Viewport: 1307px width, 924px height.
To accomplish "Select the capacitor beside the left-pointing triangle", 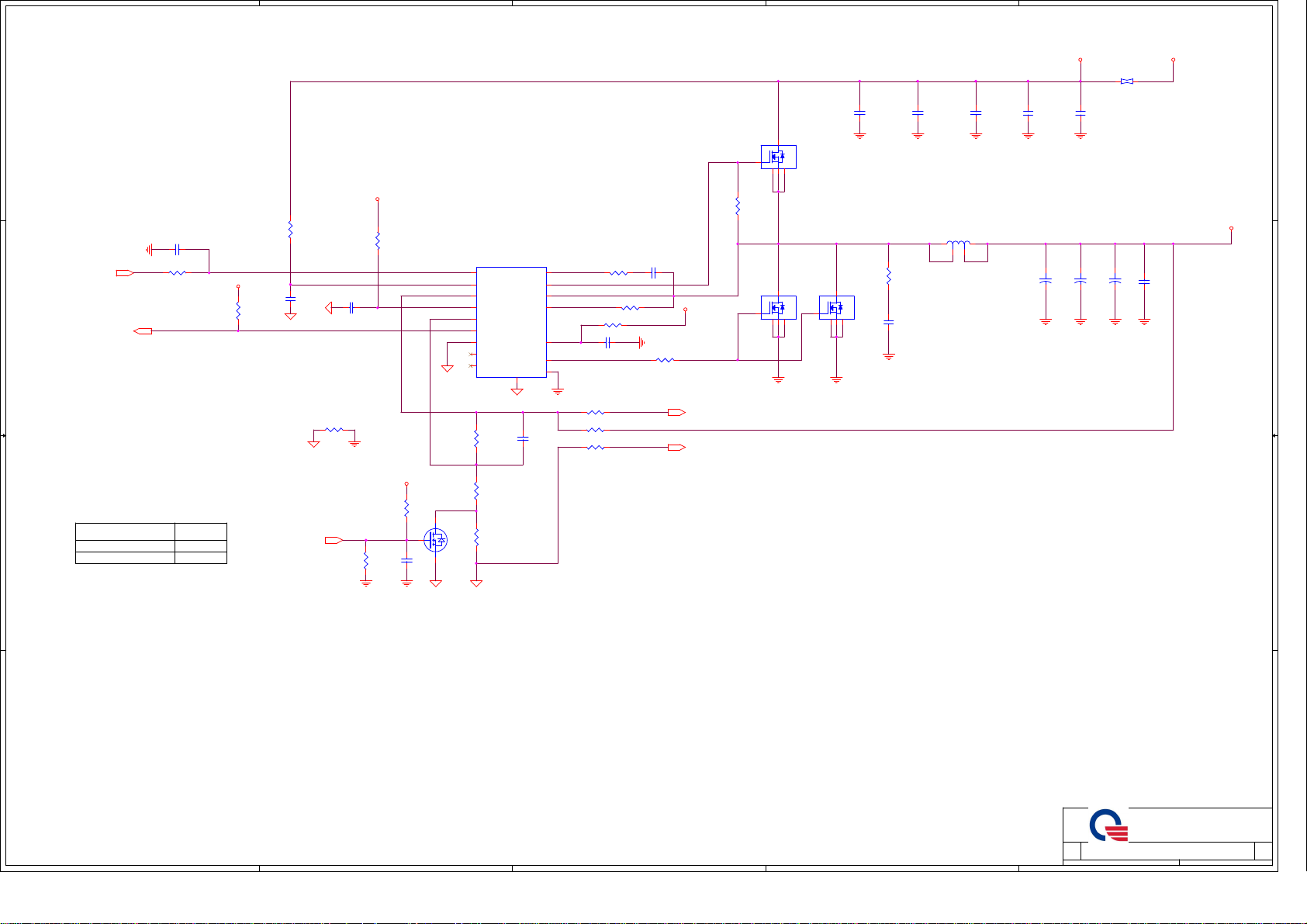I will point(351,308).
